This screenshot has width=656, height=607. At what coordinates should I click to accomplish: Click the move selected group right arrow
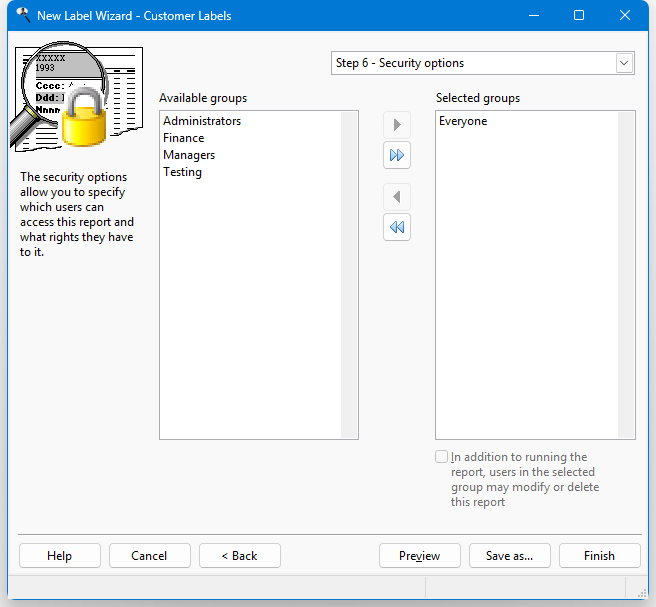(x=397, y=125)
